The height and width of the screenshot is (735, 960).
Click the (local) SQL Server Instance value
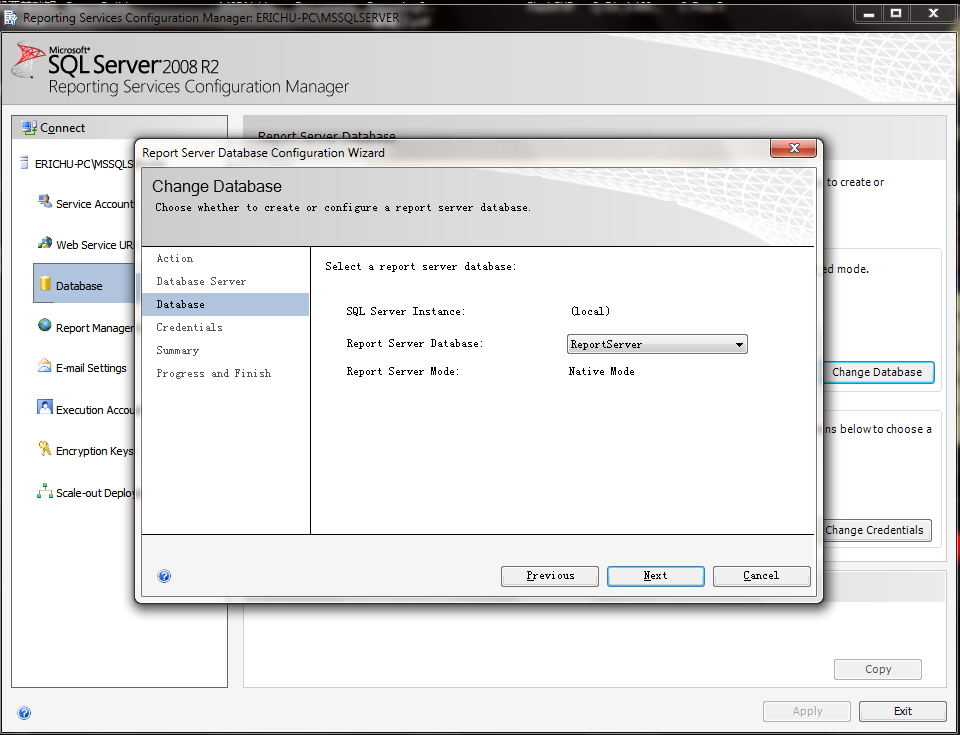pyautogui.click(x=590, y=311)
